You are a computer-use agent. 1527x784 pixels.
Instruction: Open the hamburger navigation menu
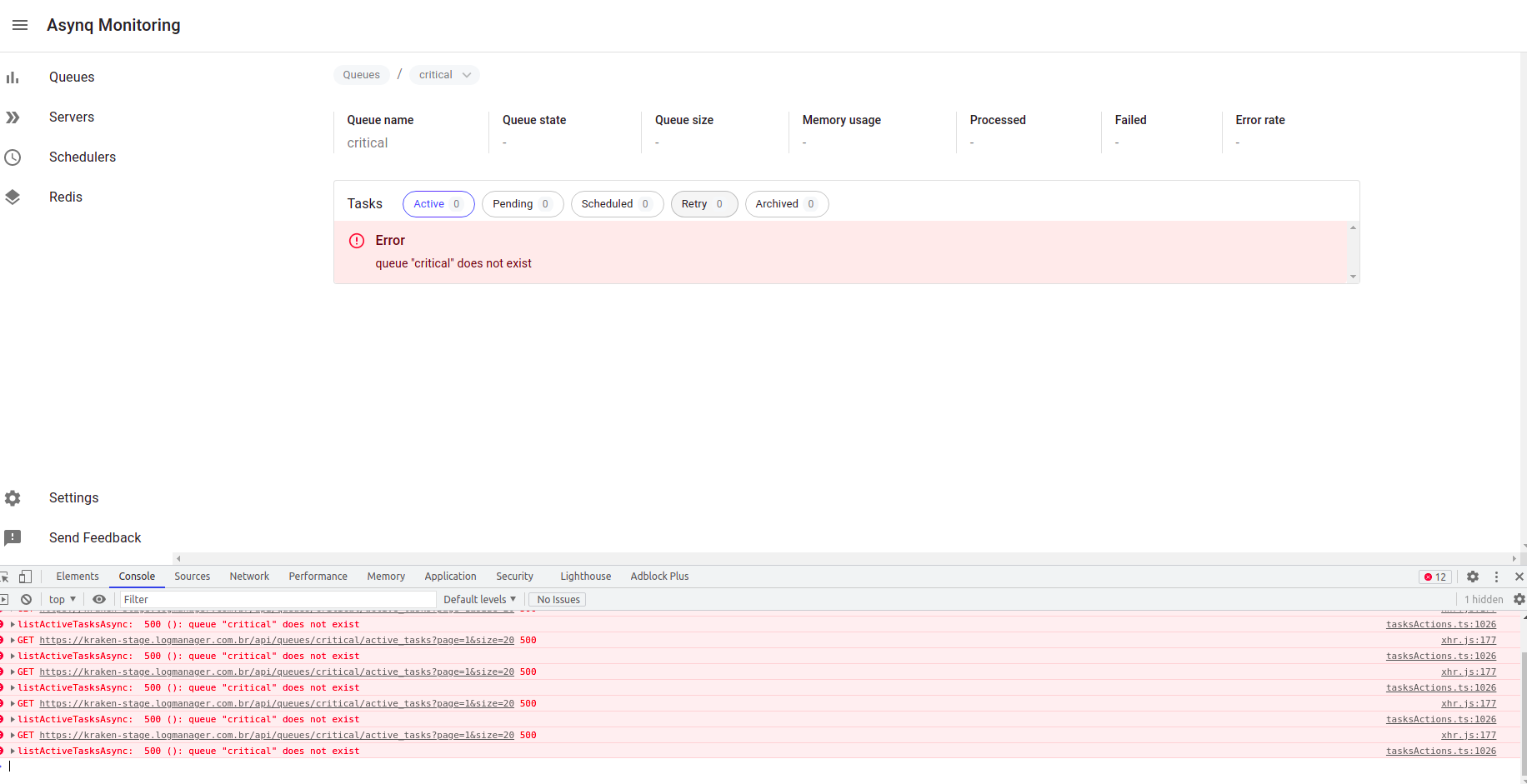tap(20, 25)
